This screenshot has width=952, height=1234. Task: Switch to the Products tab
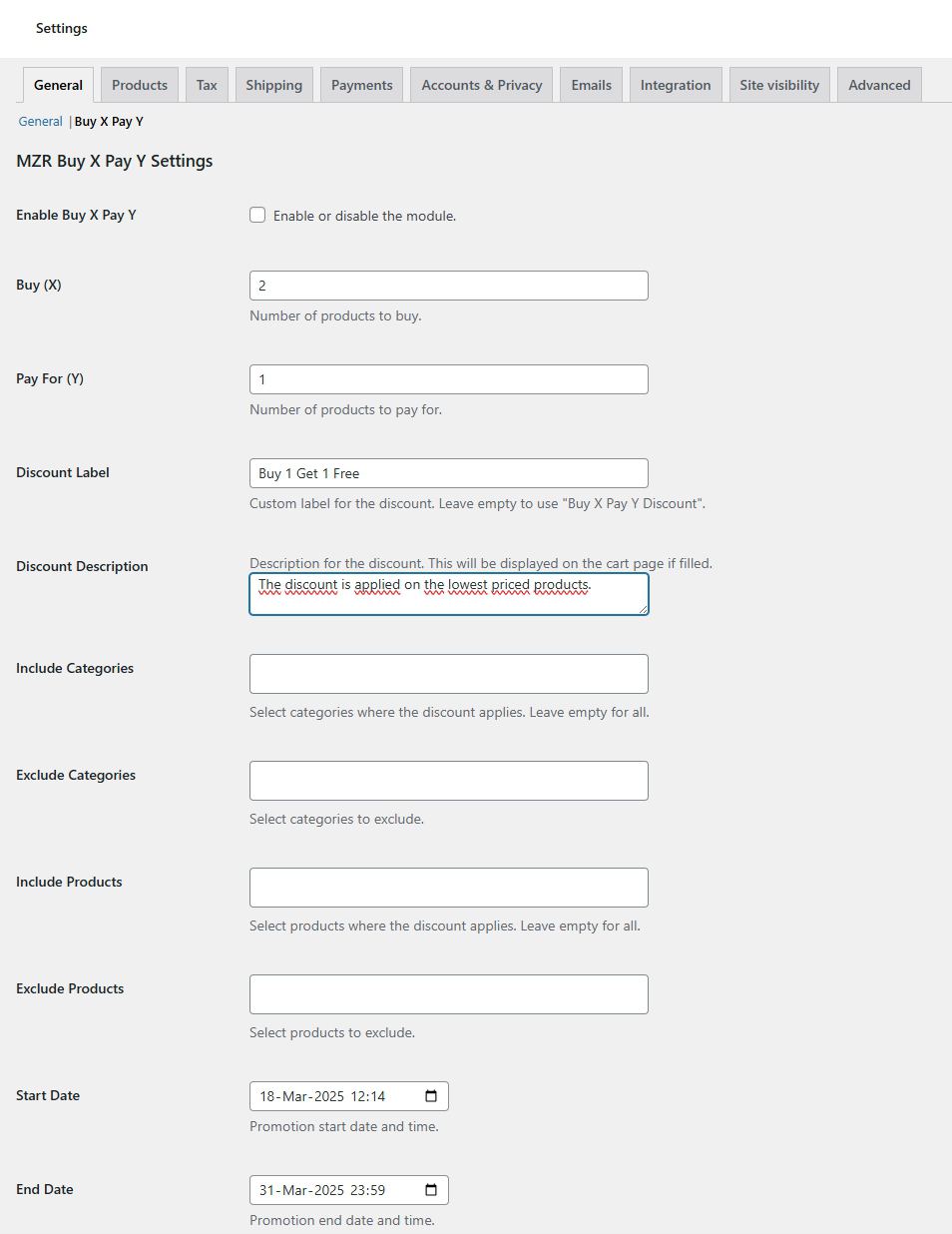[140, 85]
